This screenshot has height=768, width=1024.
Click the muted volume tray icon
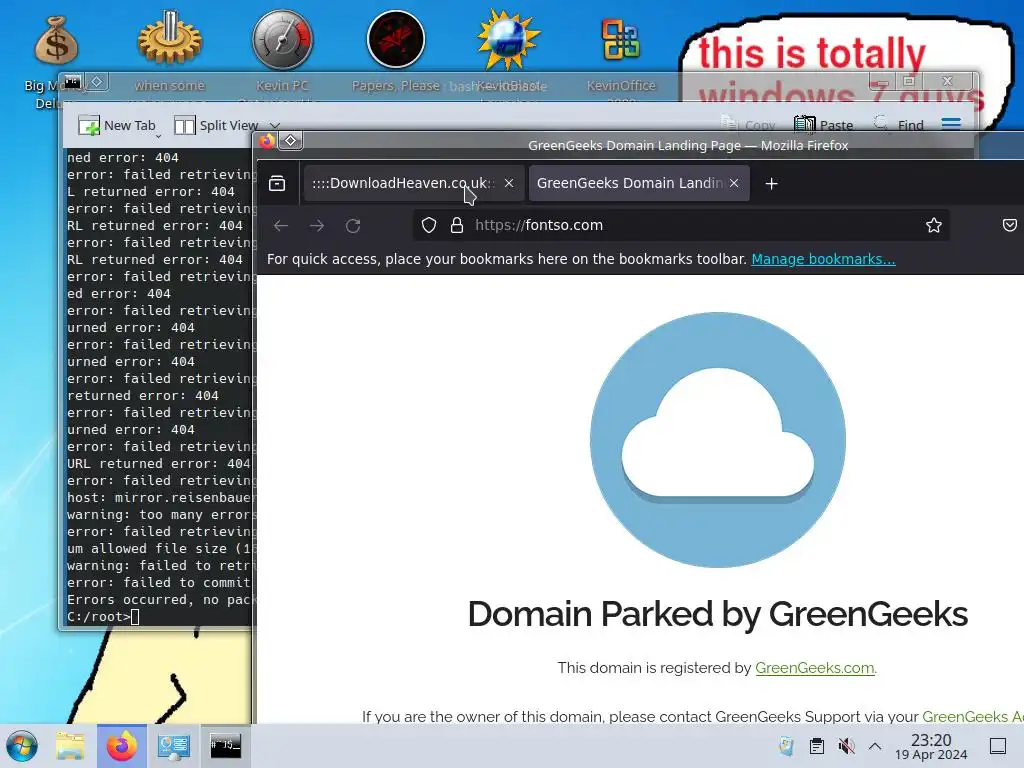click(846, 746)
